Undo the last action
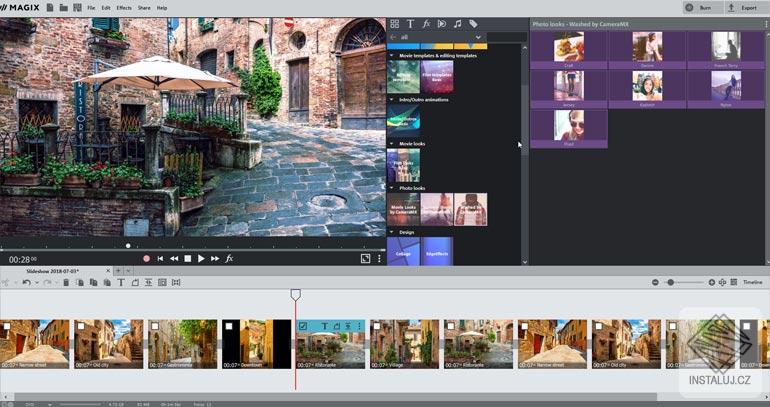The image size is (770, 407). 27,282
